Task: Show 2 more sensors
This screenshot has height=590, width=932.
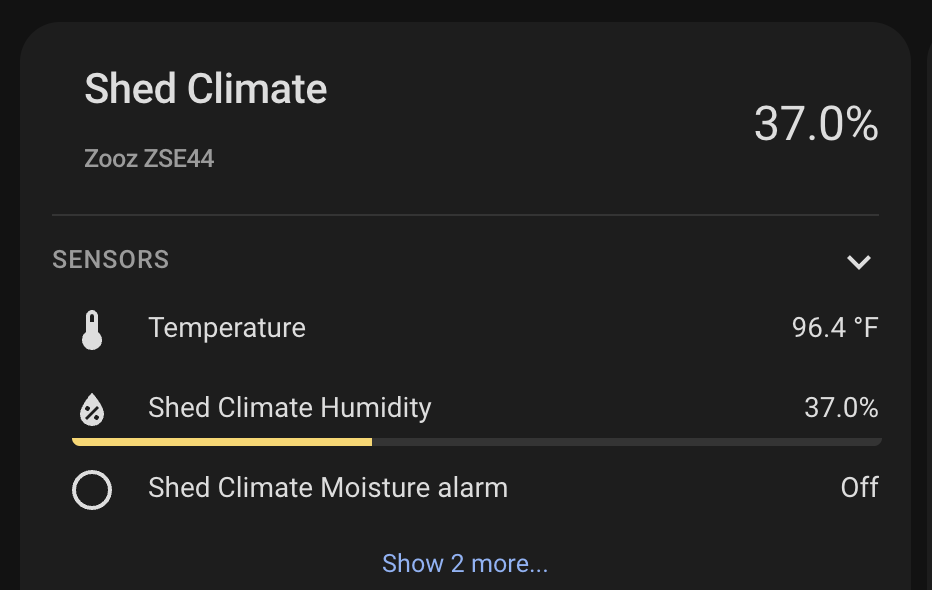Action: [465, 564]
